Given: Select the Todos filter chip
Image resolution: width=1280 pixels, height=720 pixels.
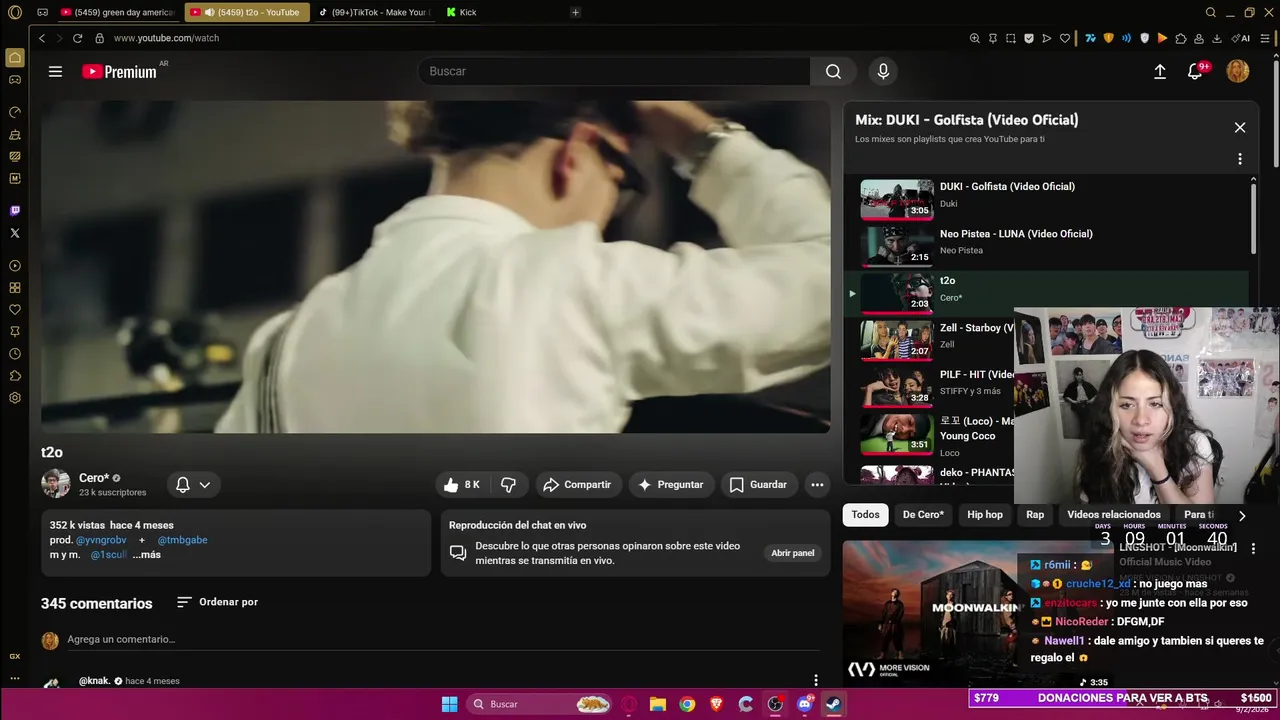Looking at the screenshot, I should [x=866, y=515].
